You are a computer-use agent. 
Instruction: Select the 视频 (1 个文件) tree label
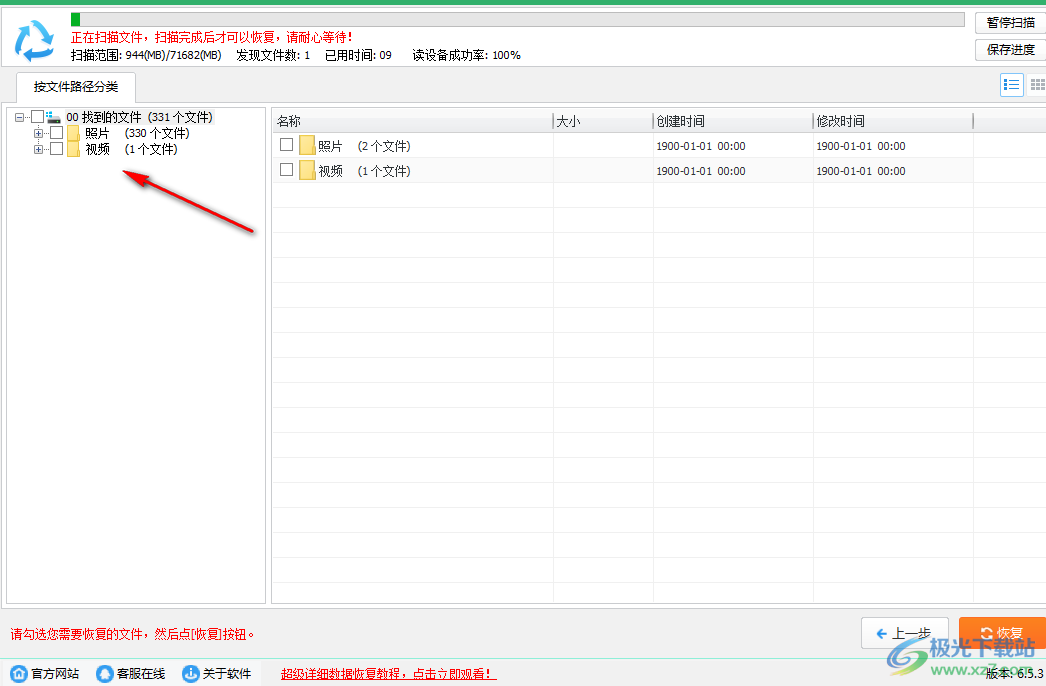pyautogui.click(x=131, y=149)
